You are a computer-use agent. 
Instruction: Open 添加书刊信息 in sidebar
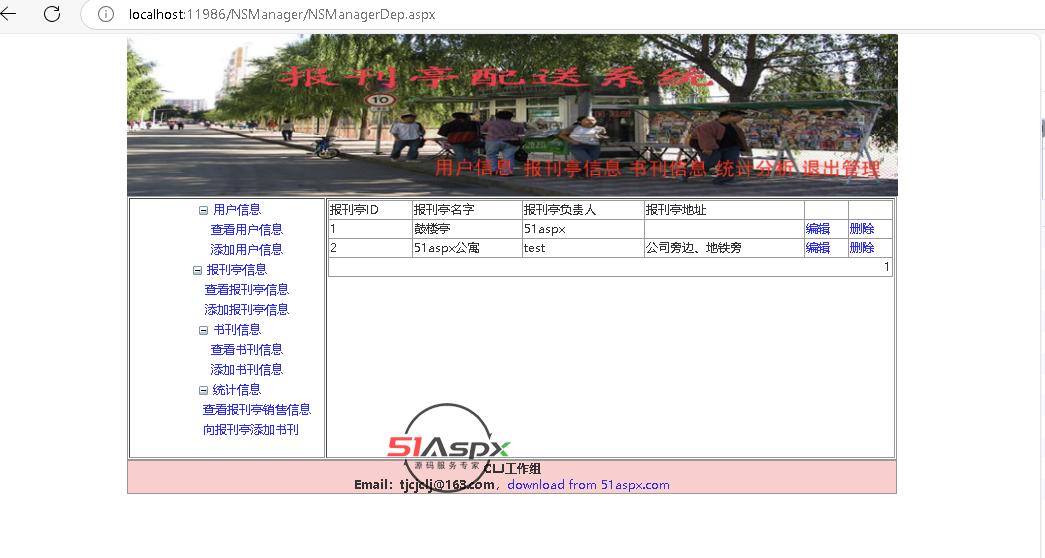tap(247, 370)
